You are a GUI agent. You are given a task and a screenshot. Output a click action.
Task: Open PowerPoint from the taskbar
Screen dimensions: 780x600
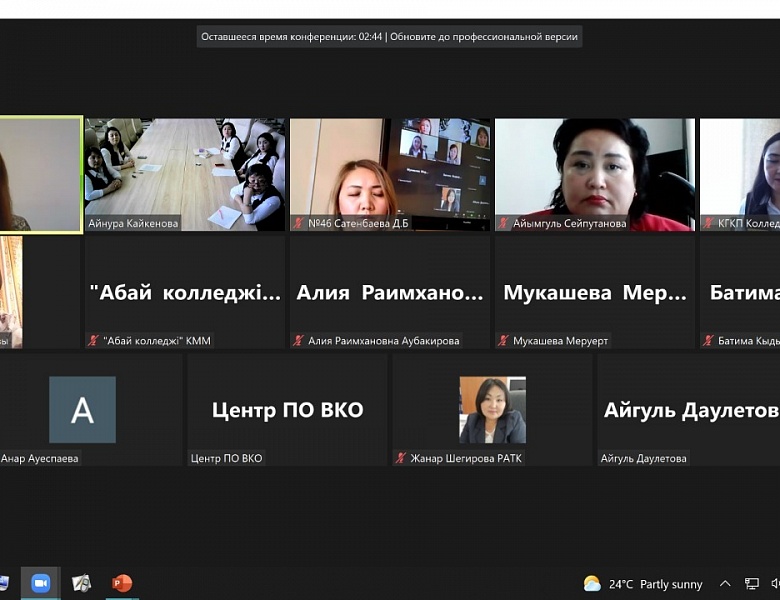122,583
